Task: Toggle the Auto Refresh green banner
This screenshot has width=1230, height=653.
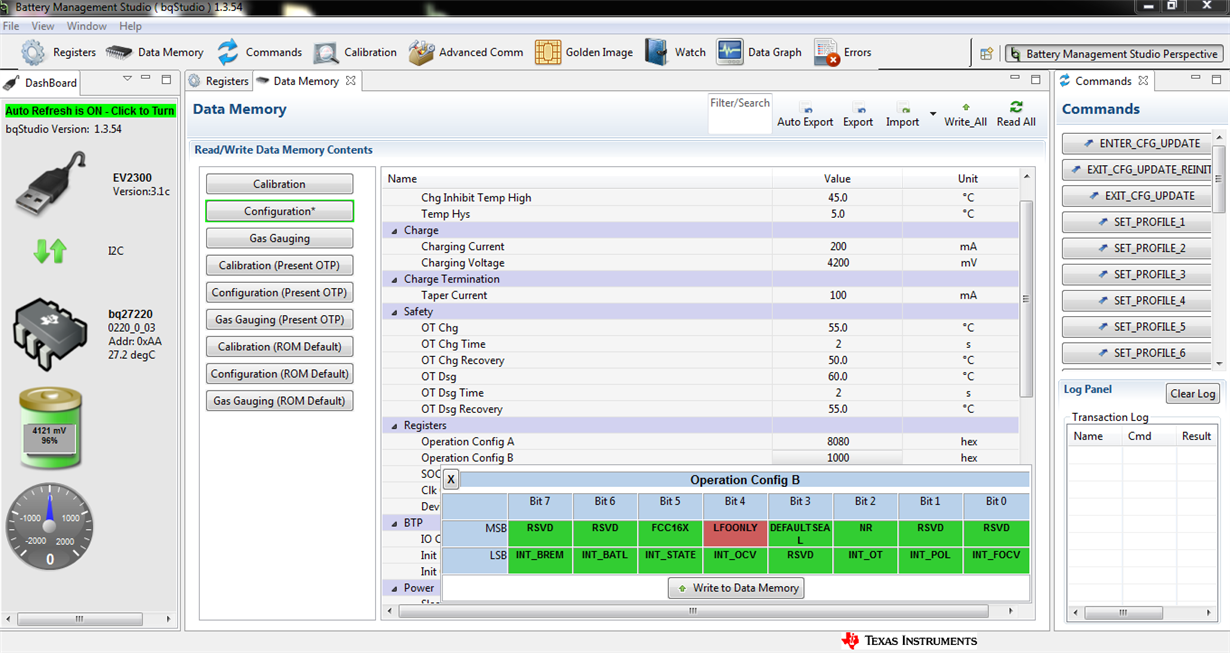Action: [x=91, y=111]
